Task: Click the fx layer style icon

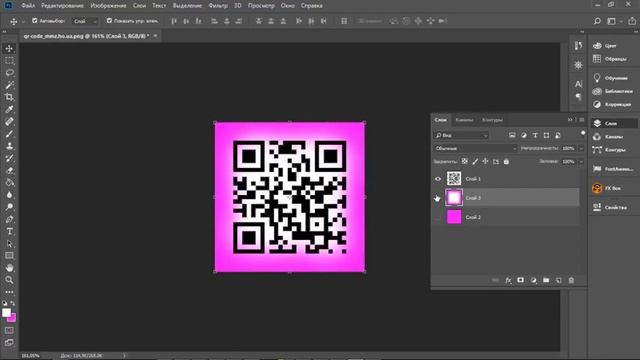Action: pos(508,280)
